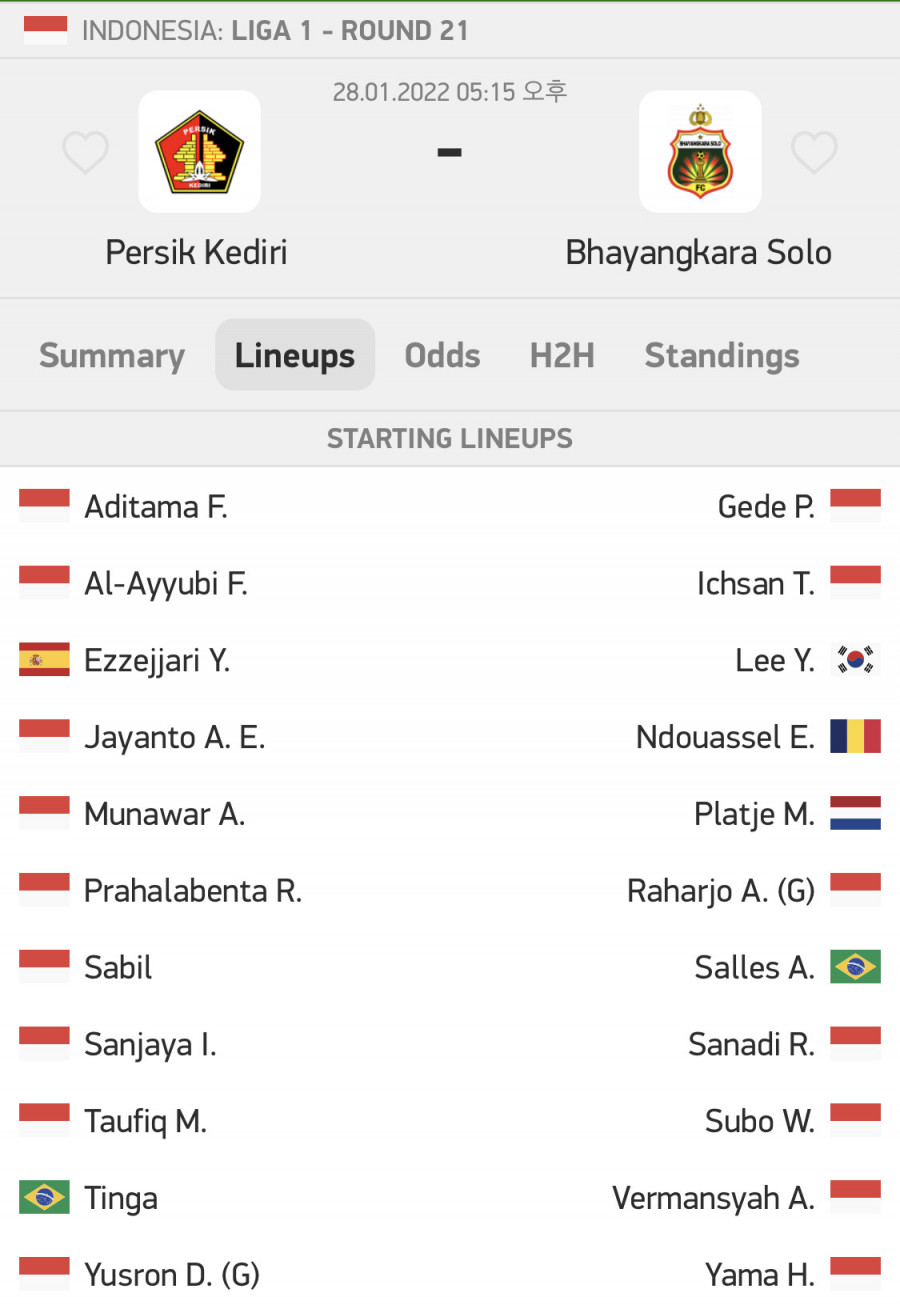
Task: Select the Lineups tab
Action: [x=295, y=355]
